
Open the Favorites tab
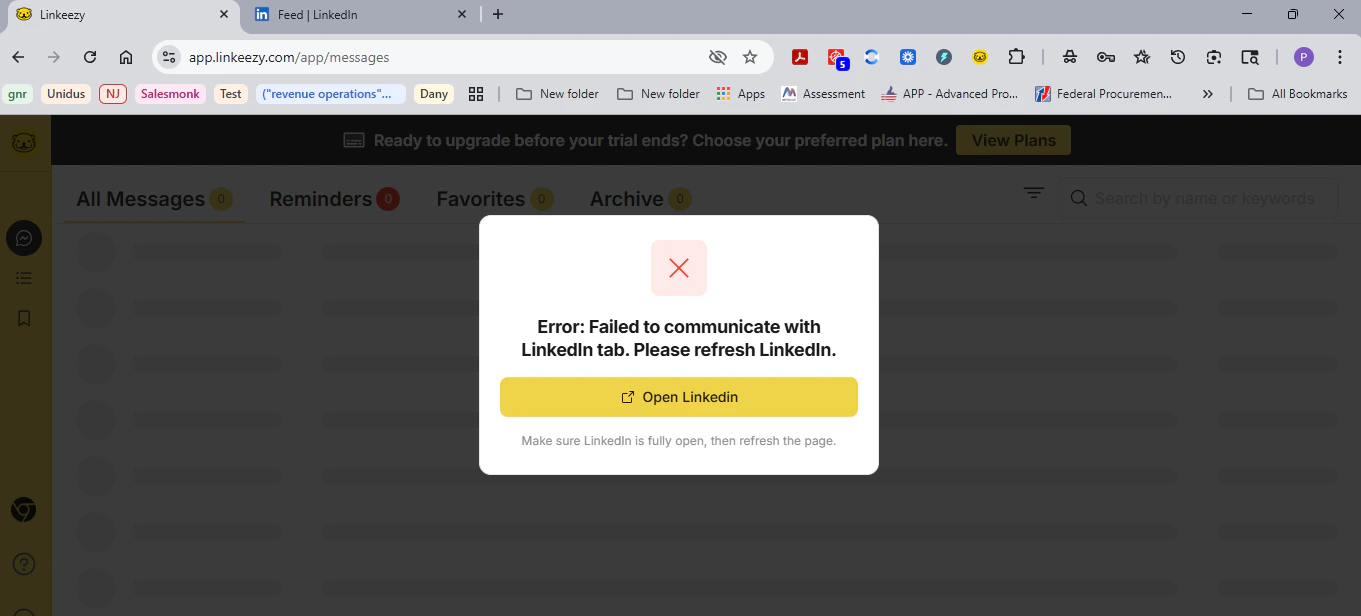(x=495, y=199)
